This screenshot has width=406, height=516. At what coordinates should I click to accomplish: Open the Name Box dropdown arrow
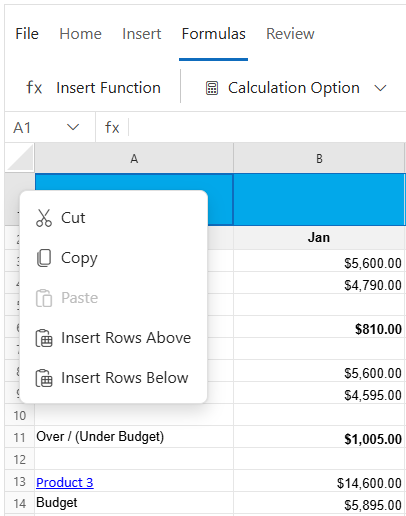click(x=73, y=127)
